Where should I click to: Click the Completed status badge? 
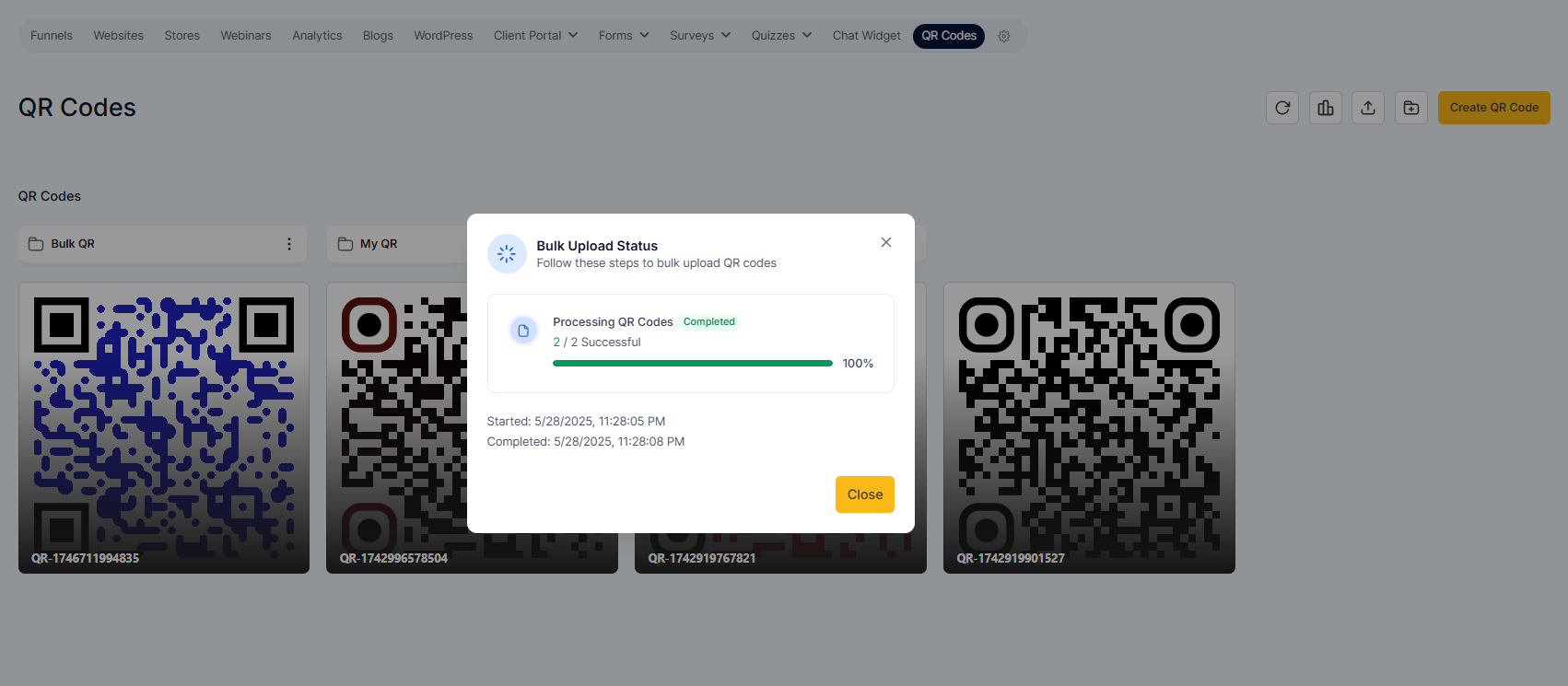coord(709,322)
